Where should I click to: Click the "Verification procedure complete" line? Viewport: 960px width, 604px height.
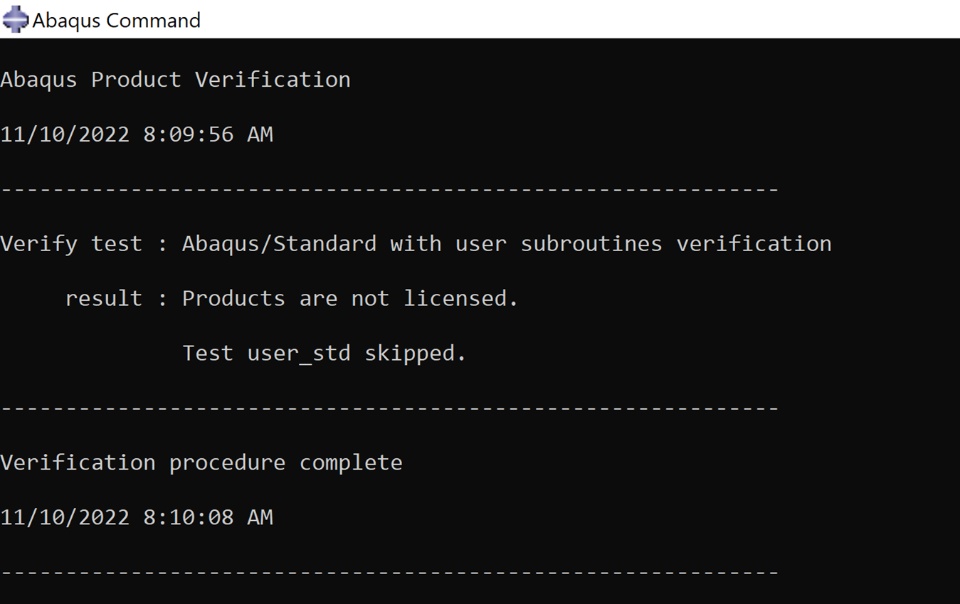point(201,463)
